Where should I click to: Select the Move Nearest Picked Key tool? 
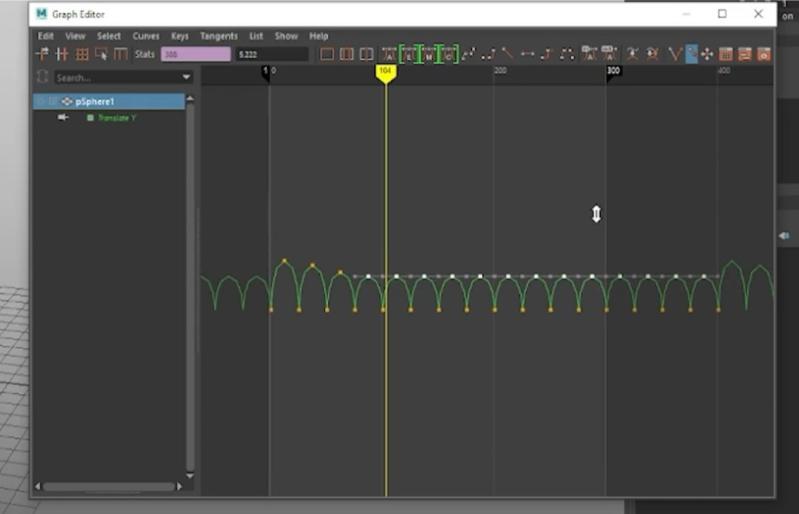[x=42, y=54]
